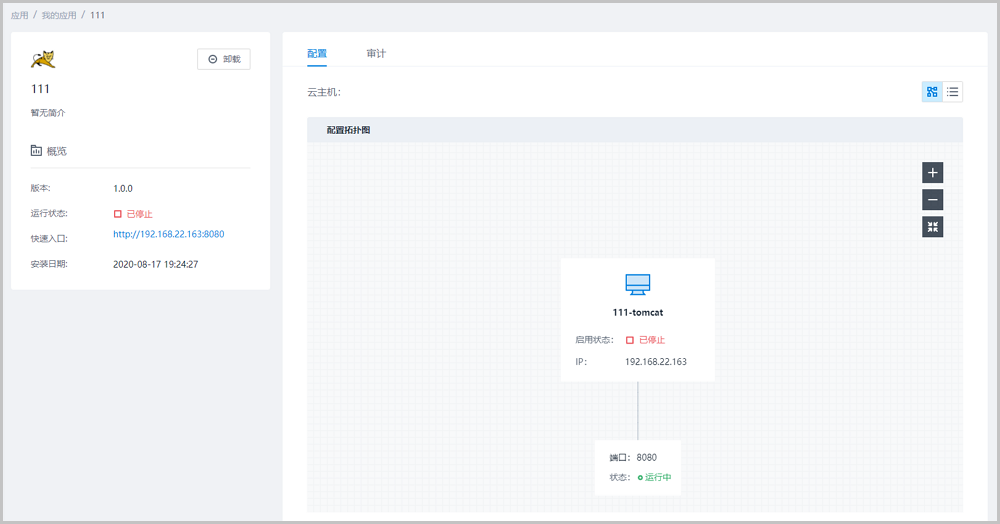This screenshot has width=1000, height=524.
Task: Zoom in with the plus button
Action: (x=932, y=172)
